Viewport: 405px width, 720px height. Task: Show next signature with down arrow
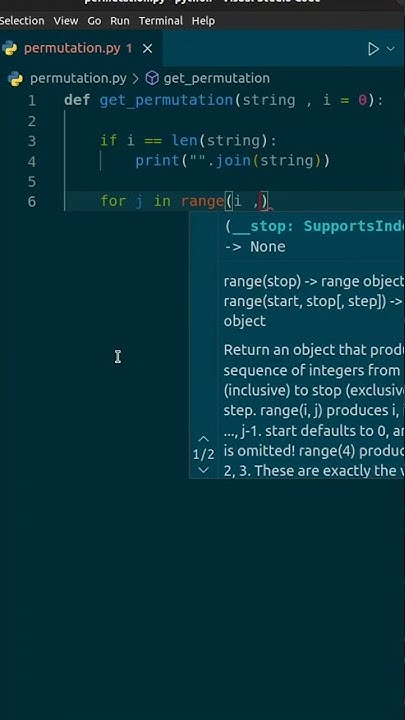[203, 470]
